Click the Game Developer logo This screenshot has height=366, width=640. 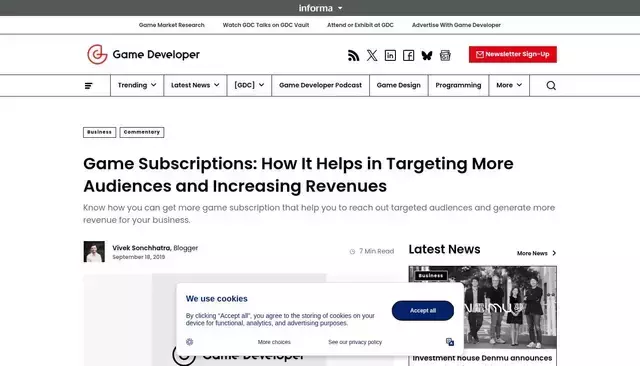click(143, 54)
